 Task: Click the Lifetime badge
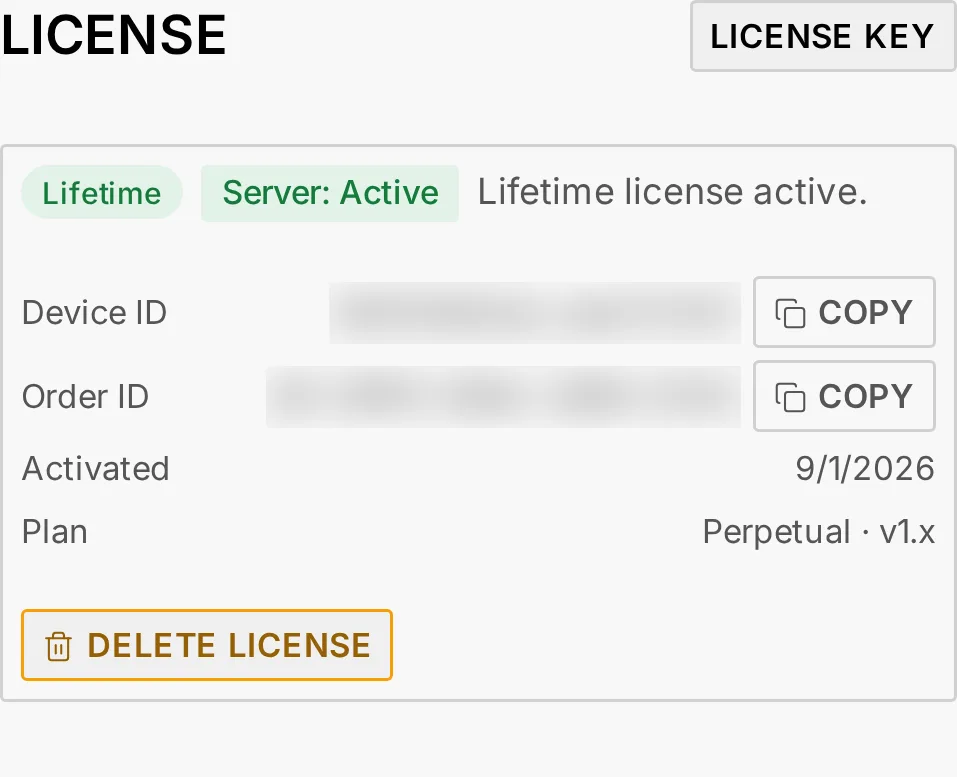(x=102, y=192)
